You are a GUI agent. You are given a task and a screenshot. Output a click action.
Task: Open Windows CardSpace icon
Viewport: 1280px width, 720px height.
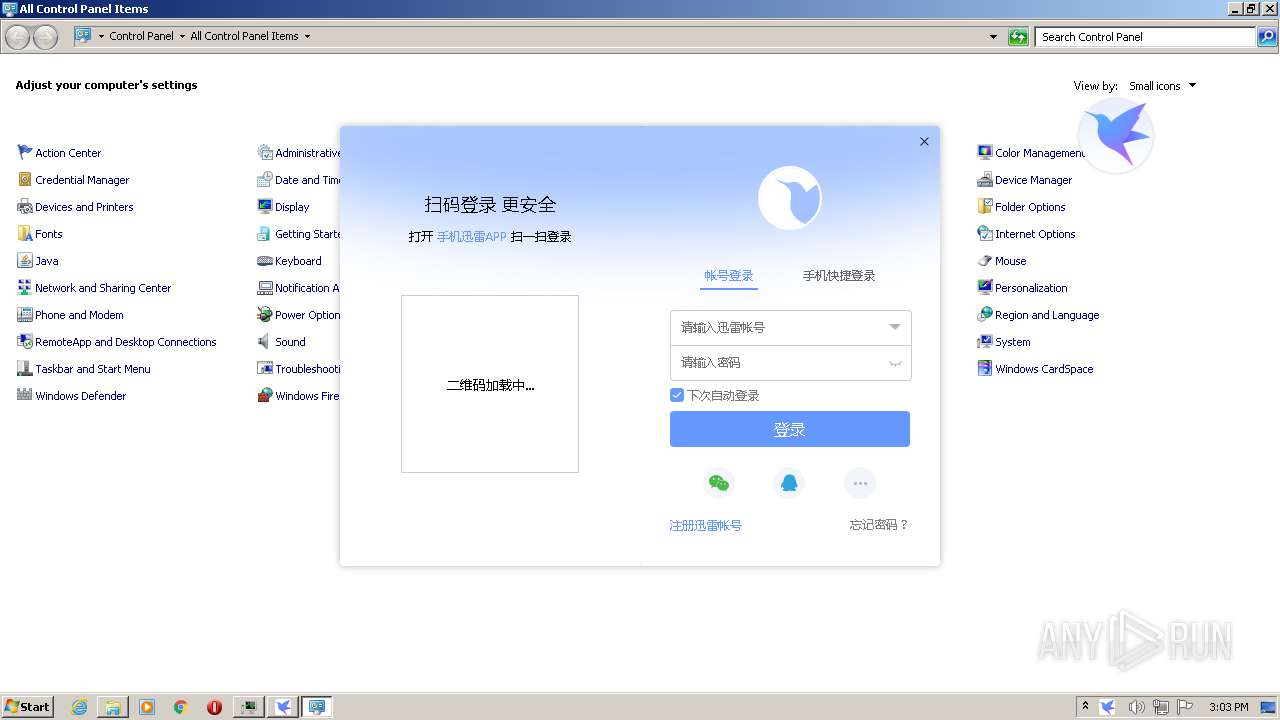tap(985, 368)
